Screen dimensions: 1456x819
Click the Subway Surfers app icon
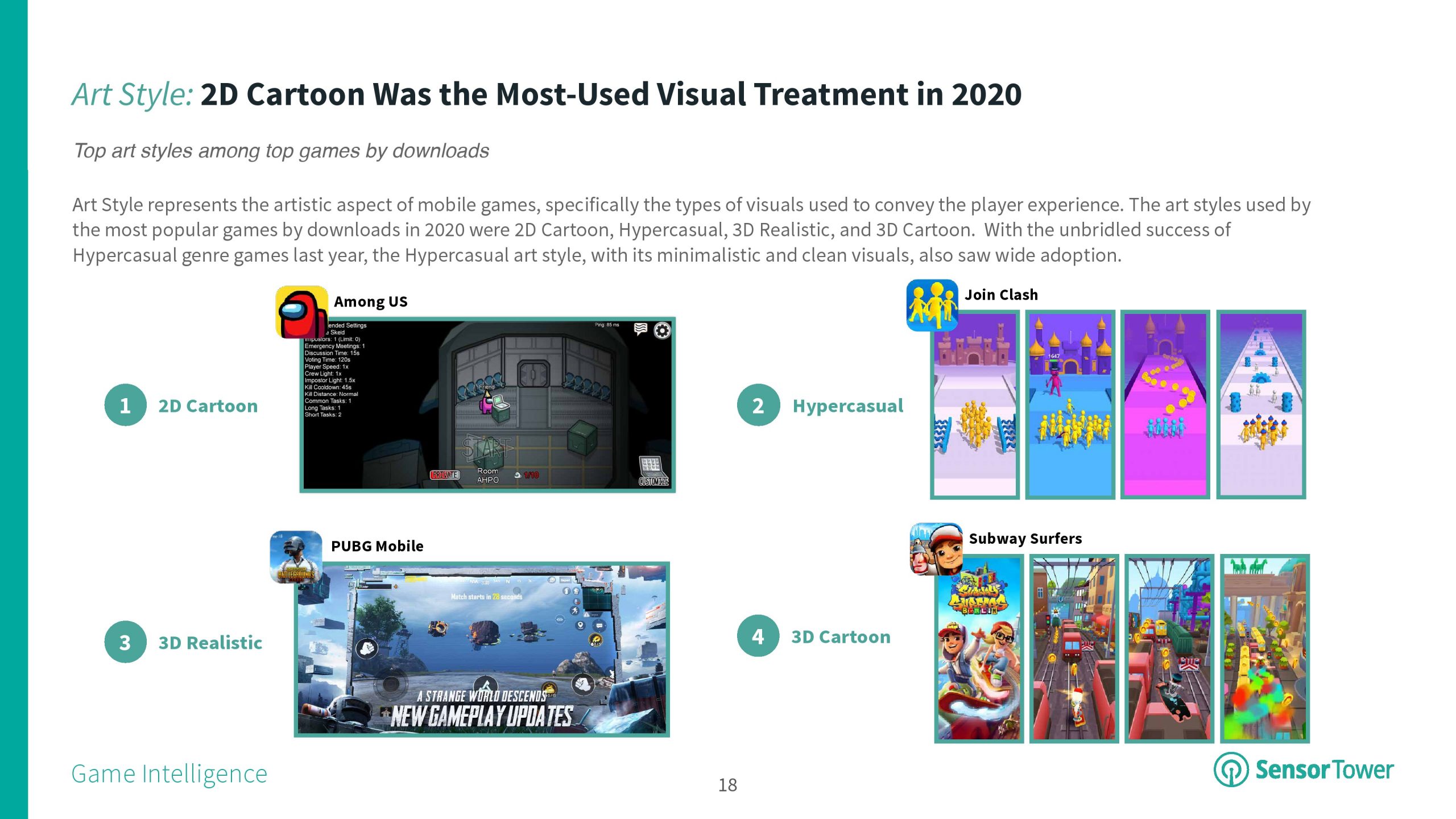pos(937,549)
